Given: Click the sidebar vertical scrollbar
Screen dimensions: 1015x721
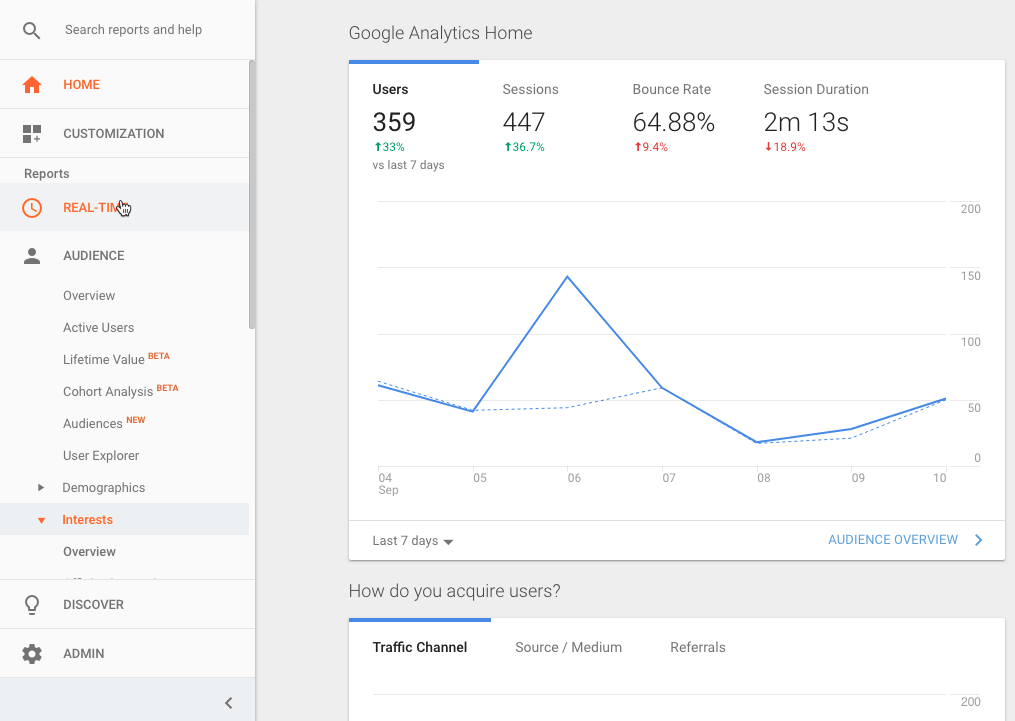Looking at the screenshot, I should point(252,194).
